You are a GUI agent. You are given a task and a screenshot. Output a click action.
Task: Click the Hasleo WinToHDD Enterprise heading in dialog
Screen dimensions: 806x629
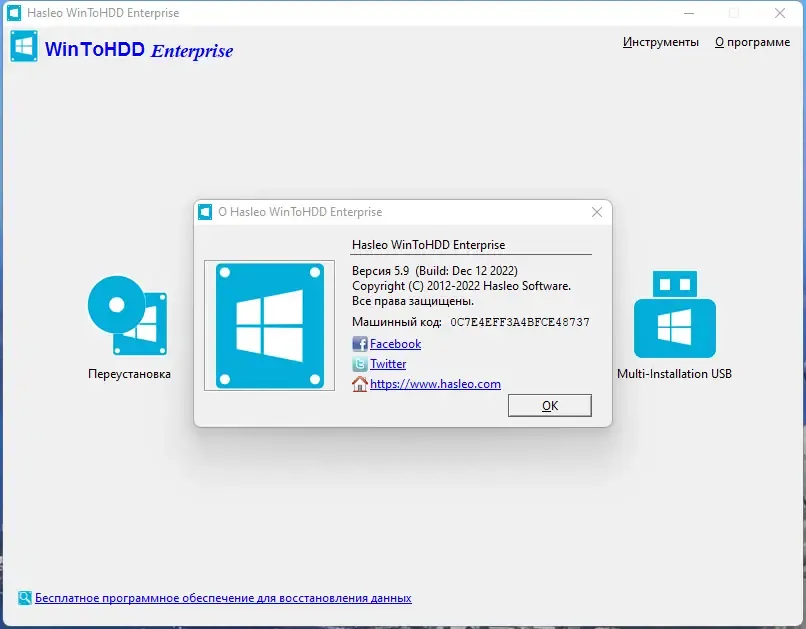[x=429, y=245]
